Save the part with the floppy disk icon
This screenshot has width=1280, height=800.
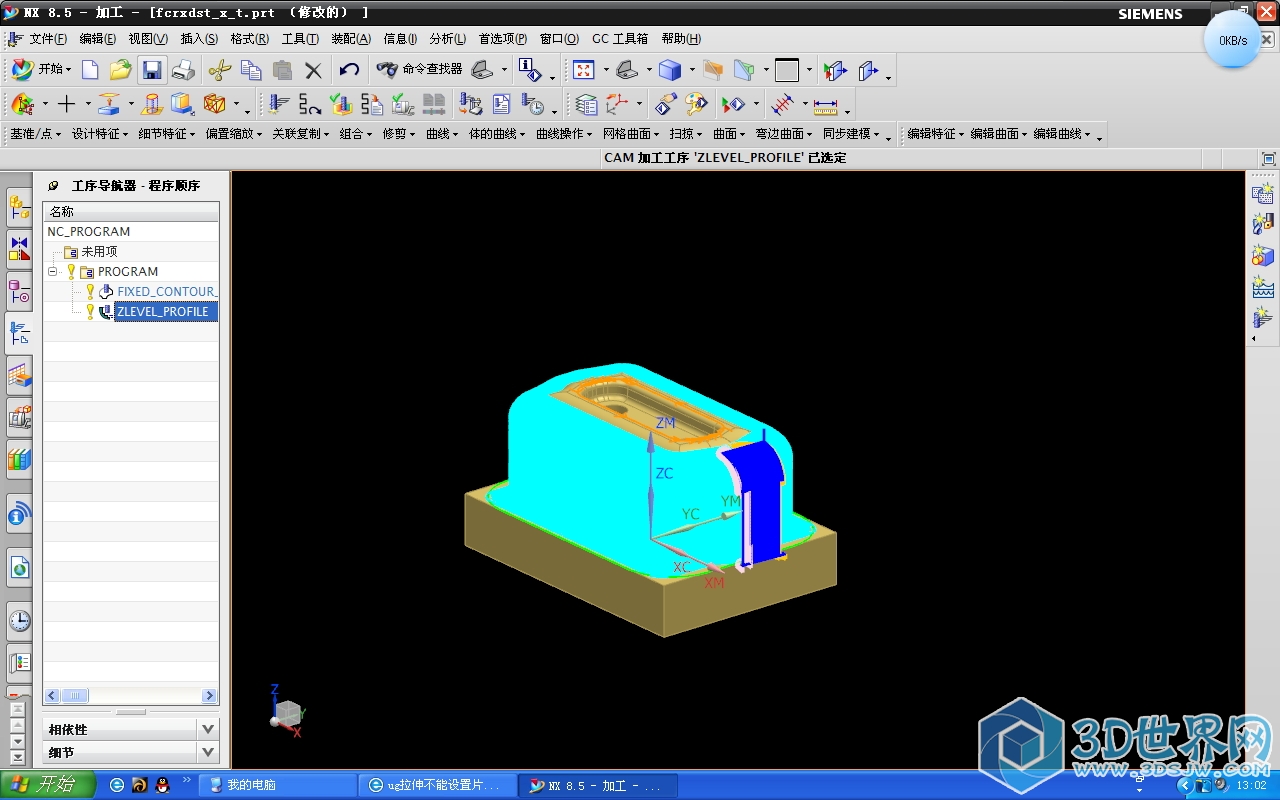click(x=152, y=70)
